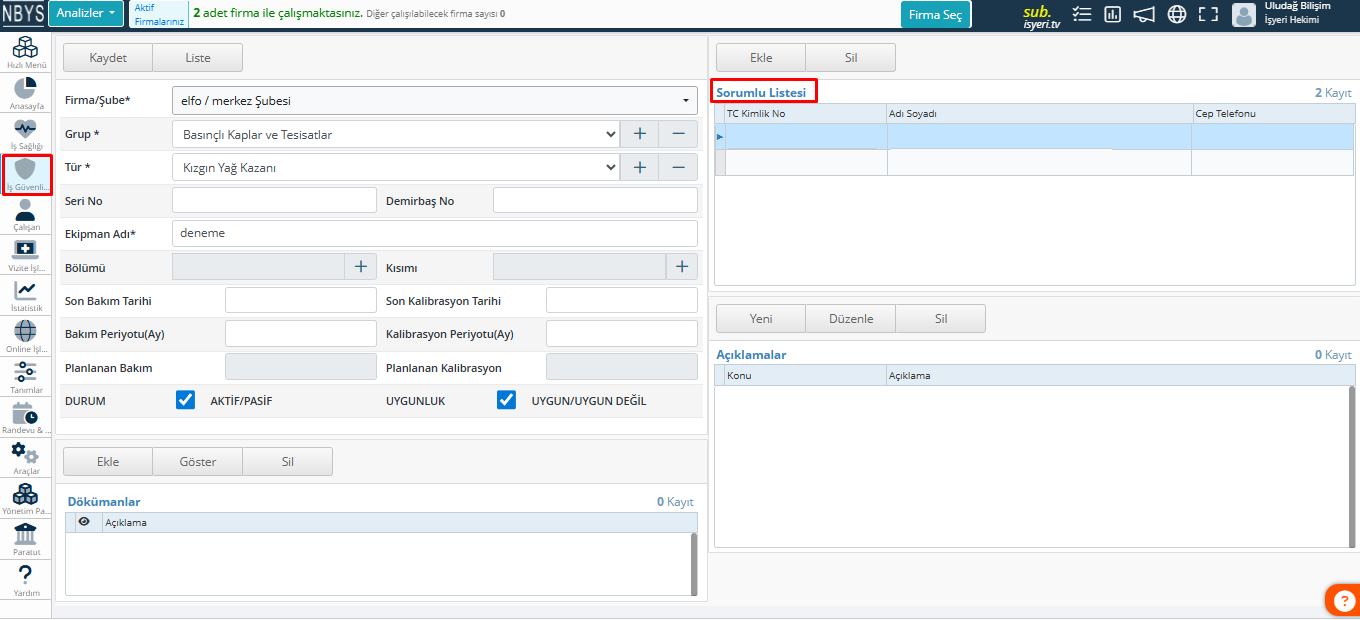Click the TC Kimlik No column header
The image size is (1360, 620).
point(805,114)
